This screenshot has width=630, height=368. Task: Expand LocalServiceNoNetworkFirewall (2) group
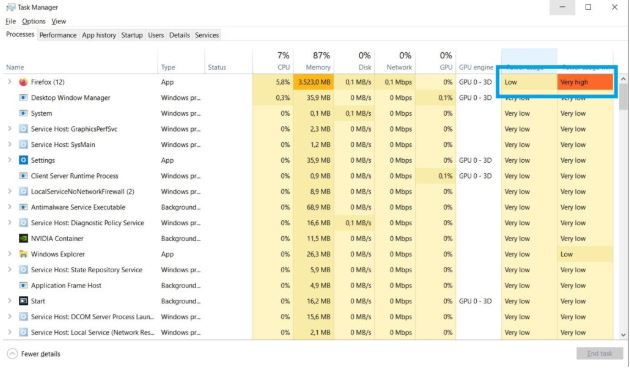pyautogui.click(x=10, y=191)
